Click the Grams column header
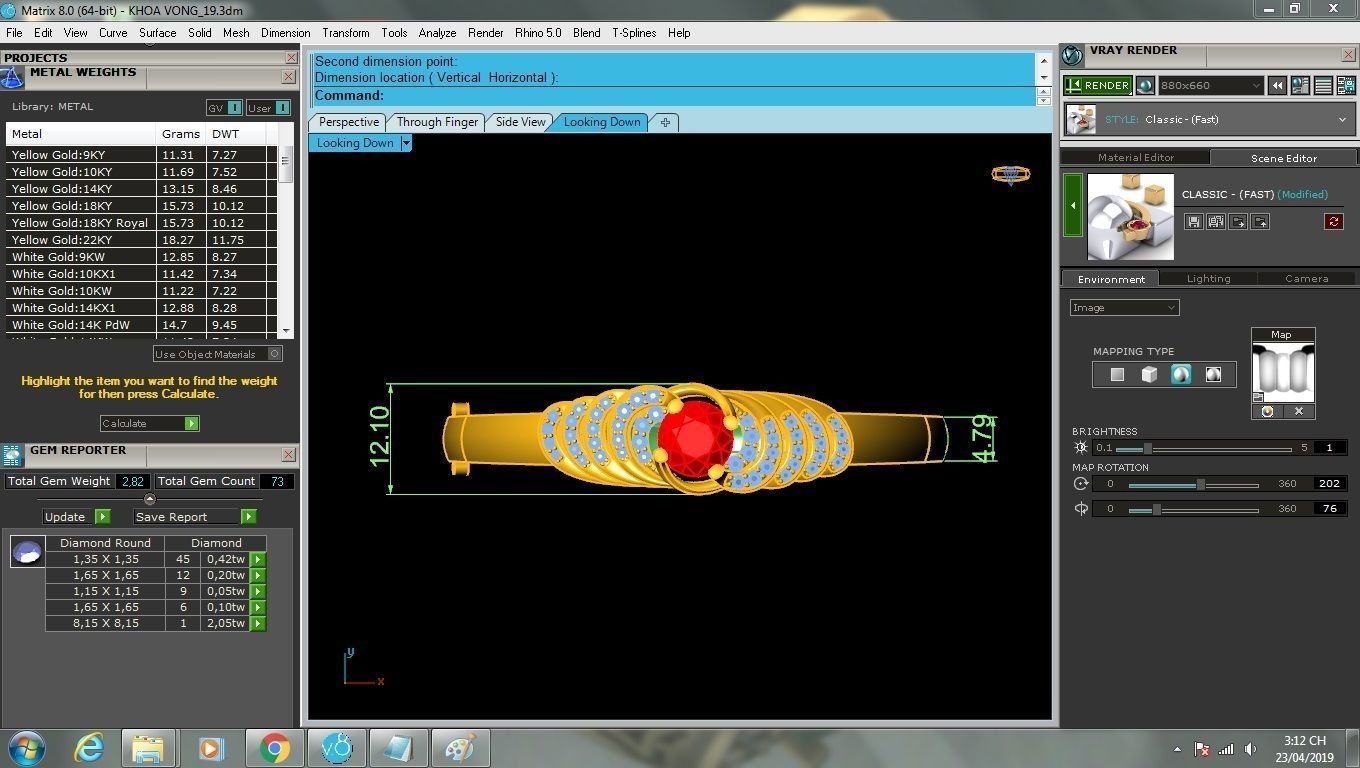Screen dimensions: 1360x768 coord(181,134)
